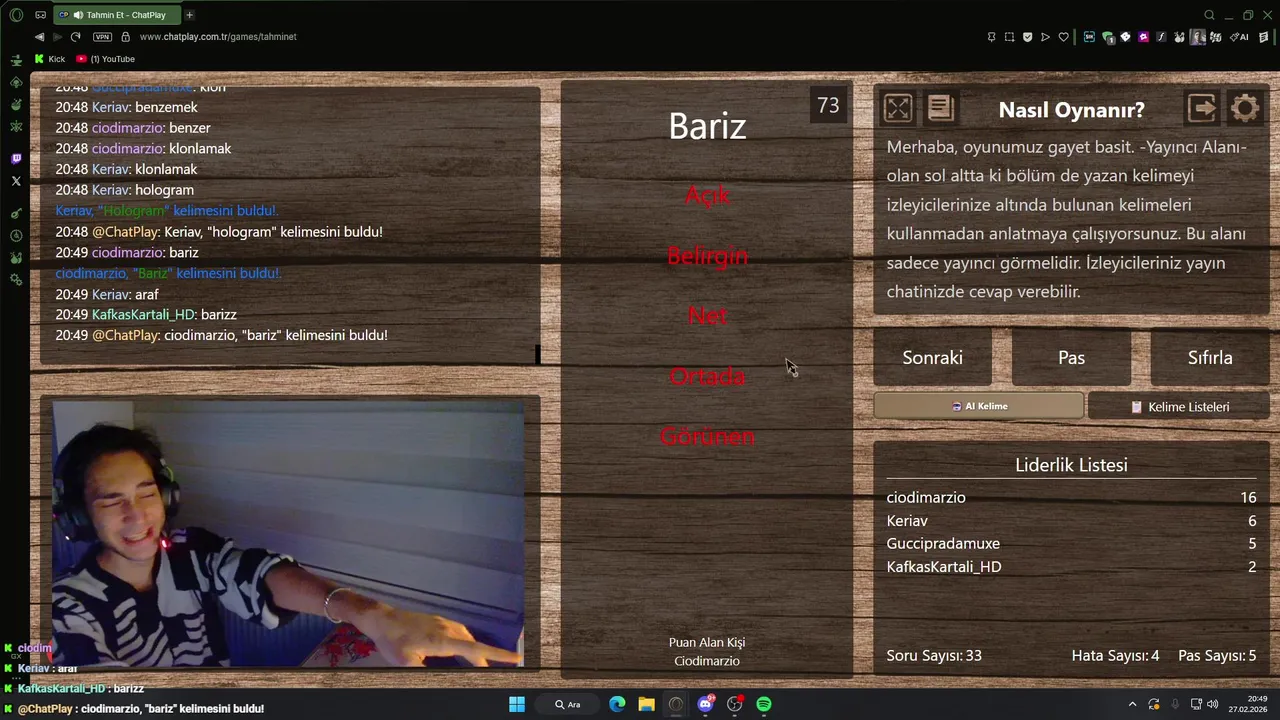Open Discord from the taskbar
1280x720 pixels.
705,704
